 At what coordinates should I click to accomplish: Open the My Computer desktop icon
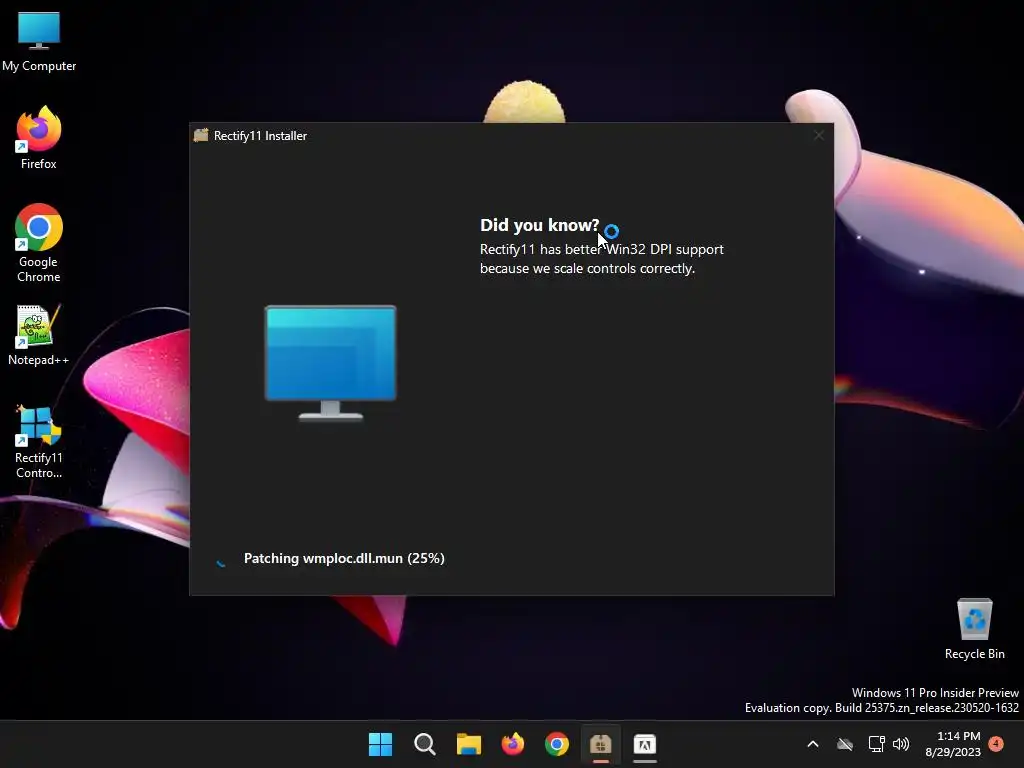click(x=39, y=40)
